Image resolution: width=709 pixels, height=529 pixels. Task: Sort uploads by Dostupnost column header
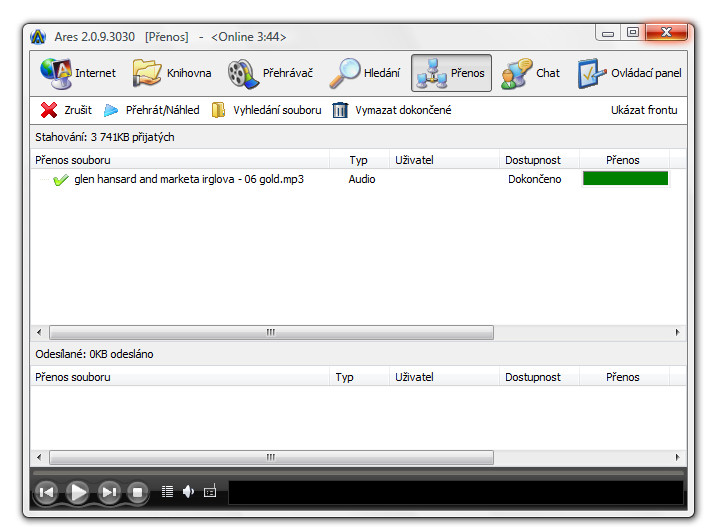click(x=539, y=377)
